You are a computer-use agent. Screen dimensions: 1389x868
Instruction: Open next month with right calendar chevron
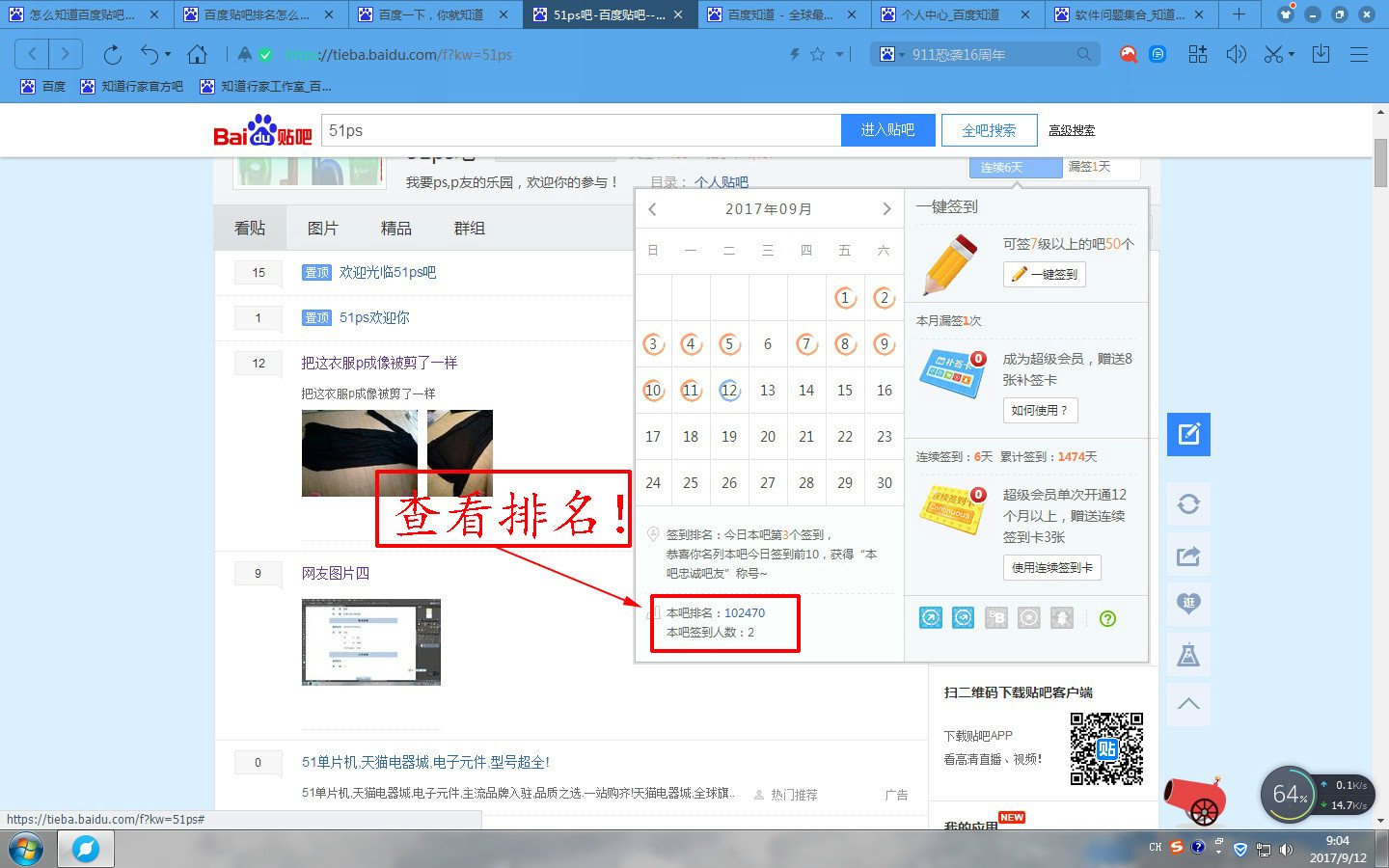pos(886,208)
